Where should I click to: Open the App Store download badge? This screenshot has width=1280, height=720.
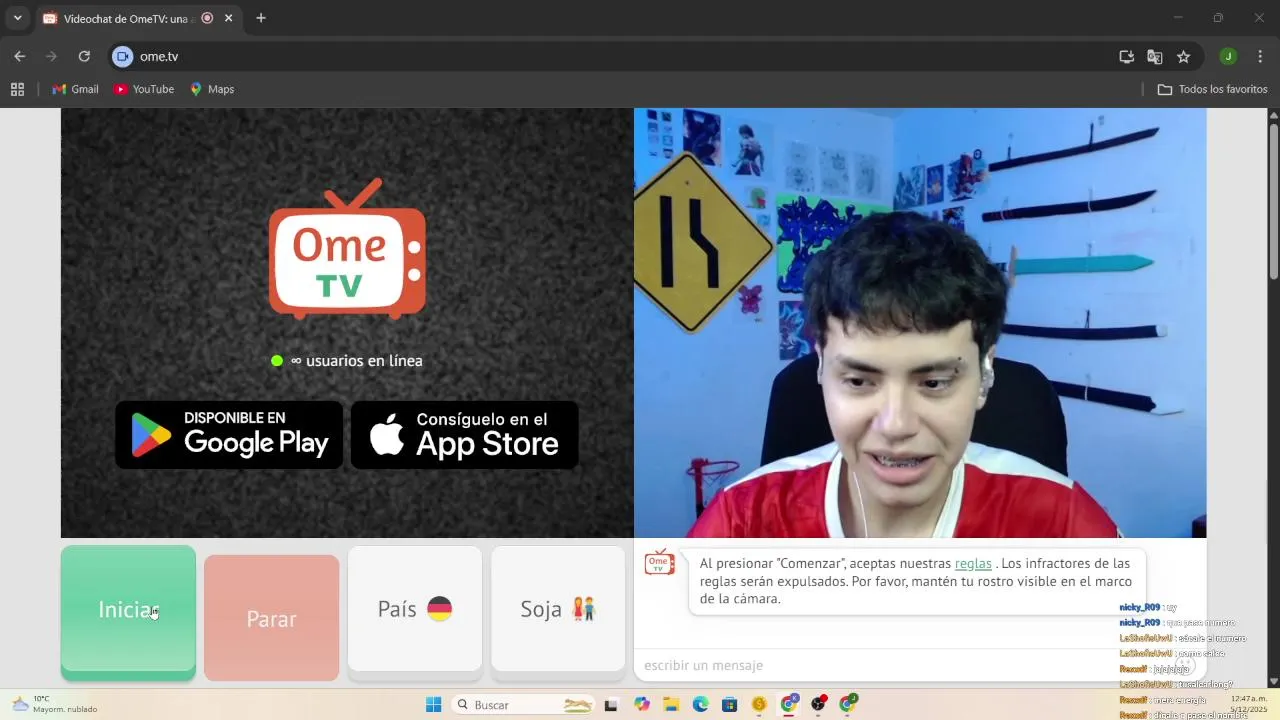465,435
